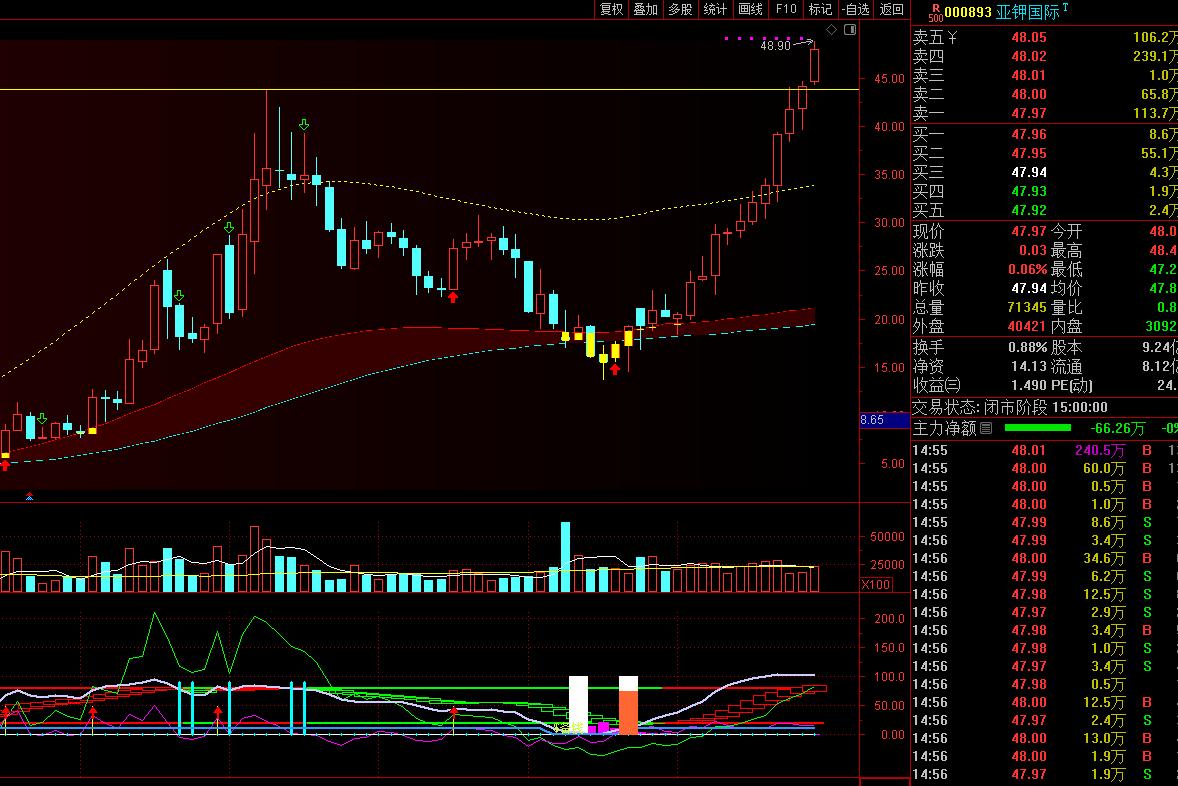Click the 200.0 indicator axis label
The height and width of the screenshot is (786, 1178).
[890, 619]
